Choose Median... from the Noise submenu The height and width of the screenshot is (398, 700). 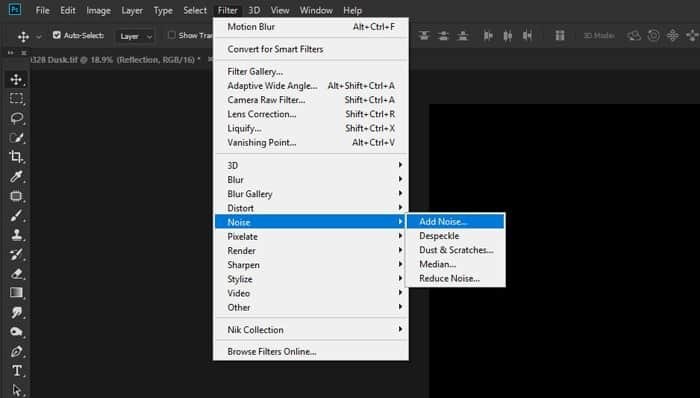point(455,265)
